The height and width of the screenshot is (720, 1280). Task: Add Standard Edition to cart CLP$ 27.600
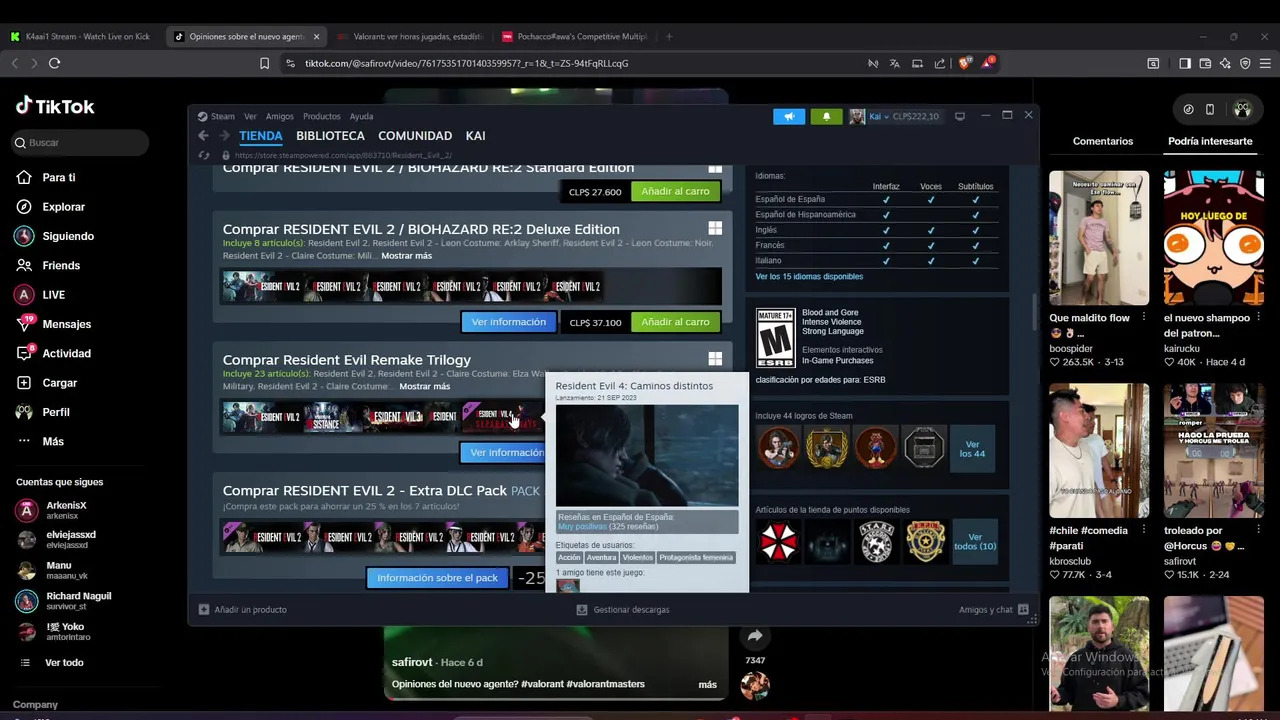tap(675, 191)
